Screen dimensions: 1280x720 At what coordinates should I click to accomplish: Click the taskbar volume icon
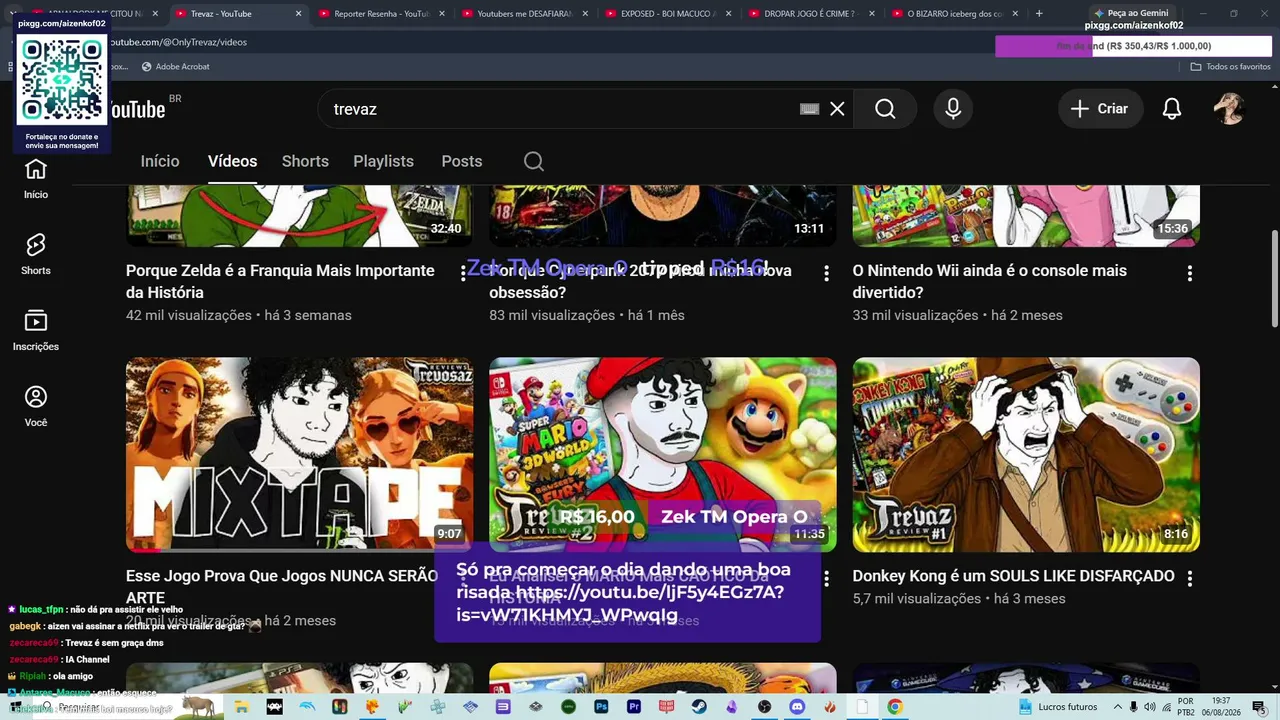pos(1151,707)
